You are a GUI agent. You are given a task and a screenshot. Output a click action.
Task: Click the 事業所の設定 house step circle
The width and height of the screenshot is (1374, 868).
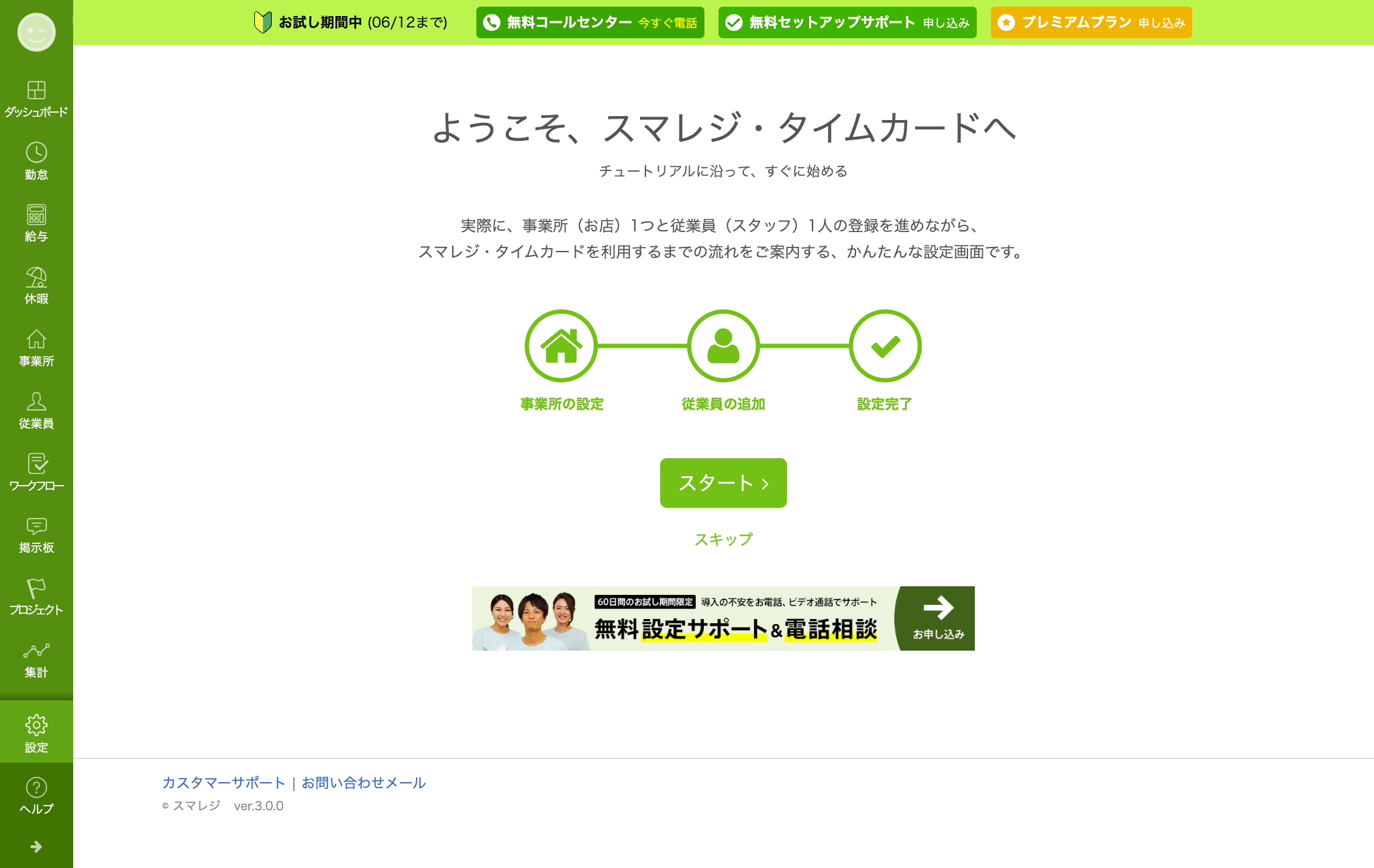561,346
